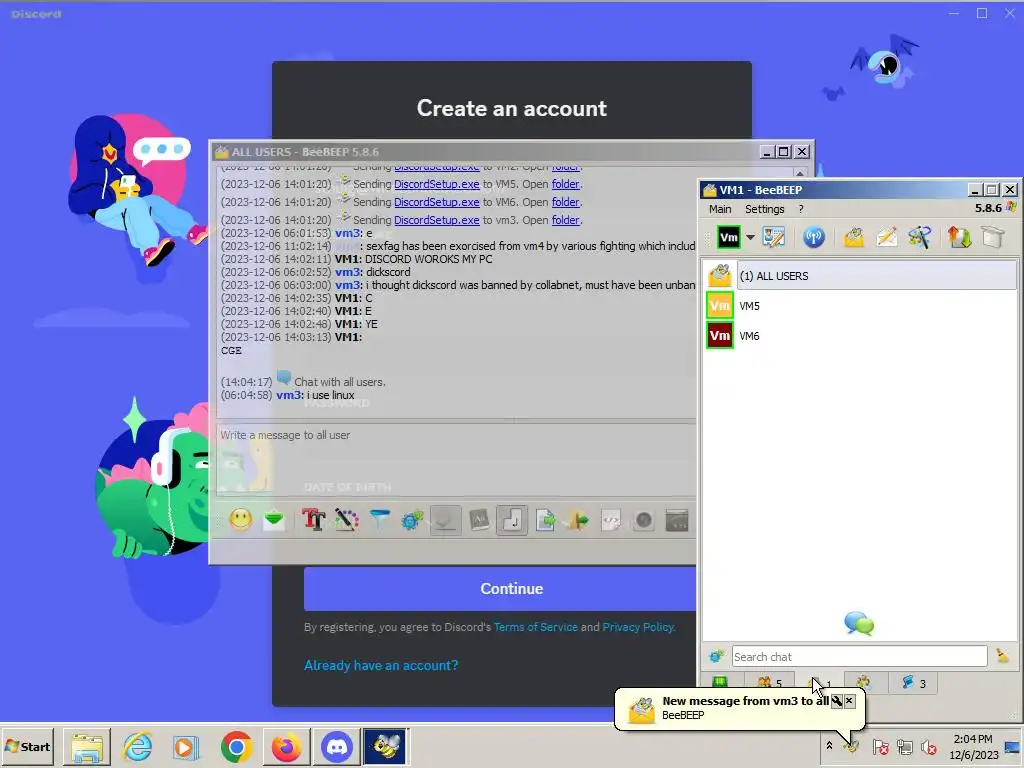Select the (1) ALL USERS chat row

[x=861, y=276]
